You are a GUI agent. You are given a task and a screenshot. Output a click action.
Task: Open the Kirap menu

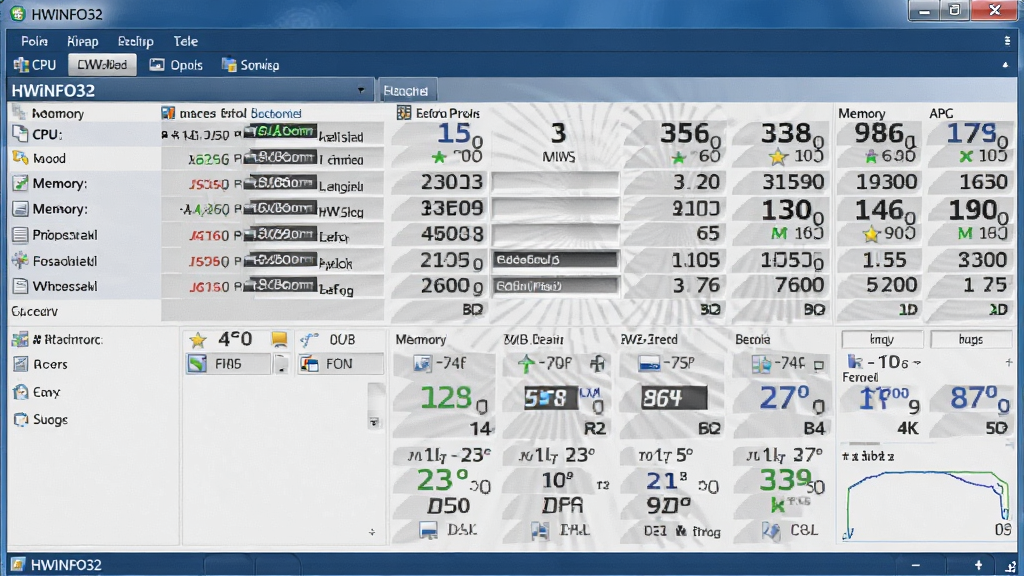[82, 41]
